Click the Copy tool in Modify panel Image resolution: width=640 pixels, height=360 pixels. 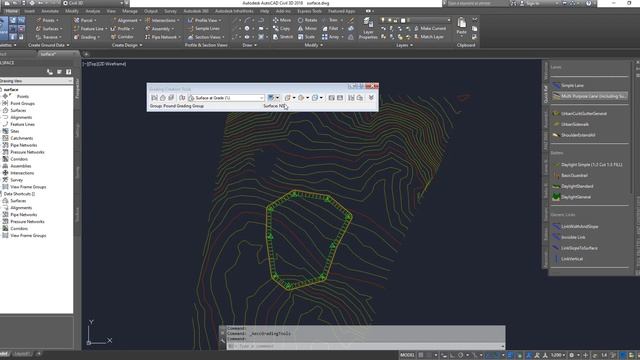pos(281,29)
